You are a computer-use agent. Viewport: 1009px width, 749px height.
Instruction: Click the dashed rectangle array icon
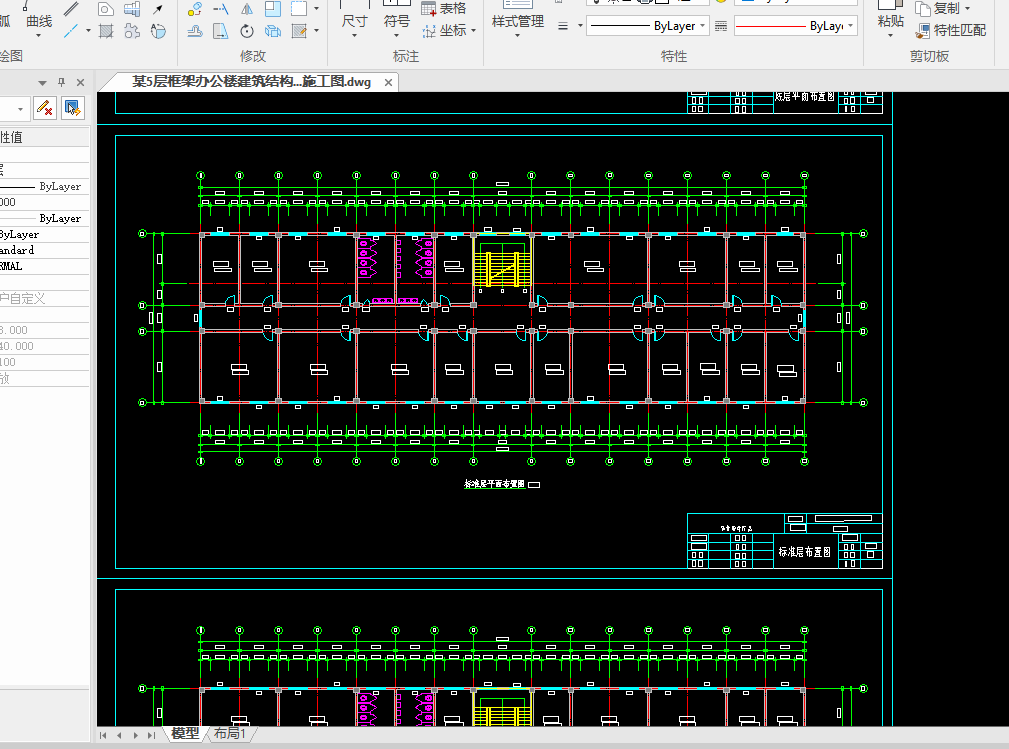(299, 9)
